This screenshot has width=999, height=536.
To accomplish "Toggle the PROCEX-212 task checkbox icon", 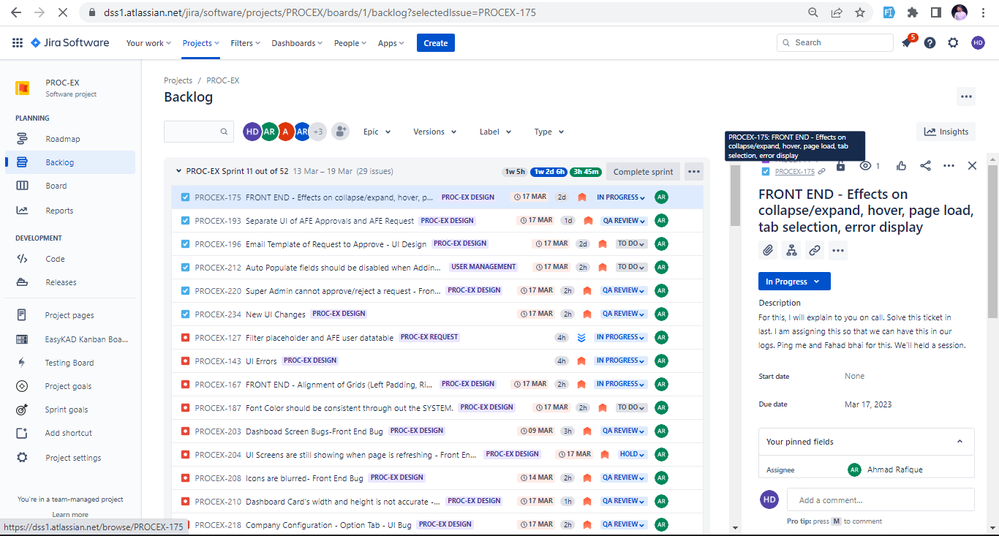I will click(185, 267).
